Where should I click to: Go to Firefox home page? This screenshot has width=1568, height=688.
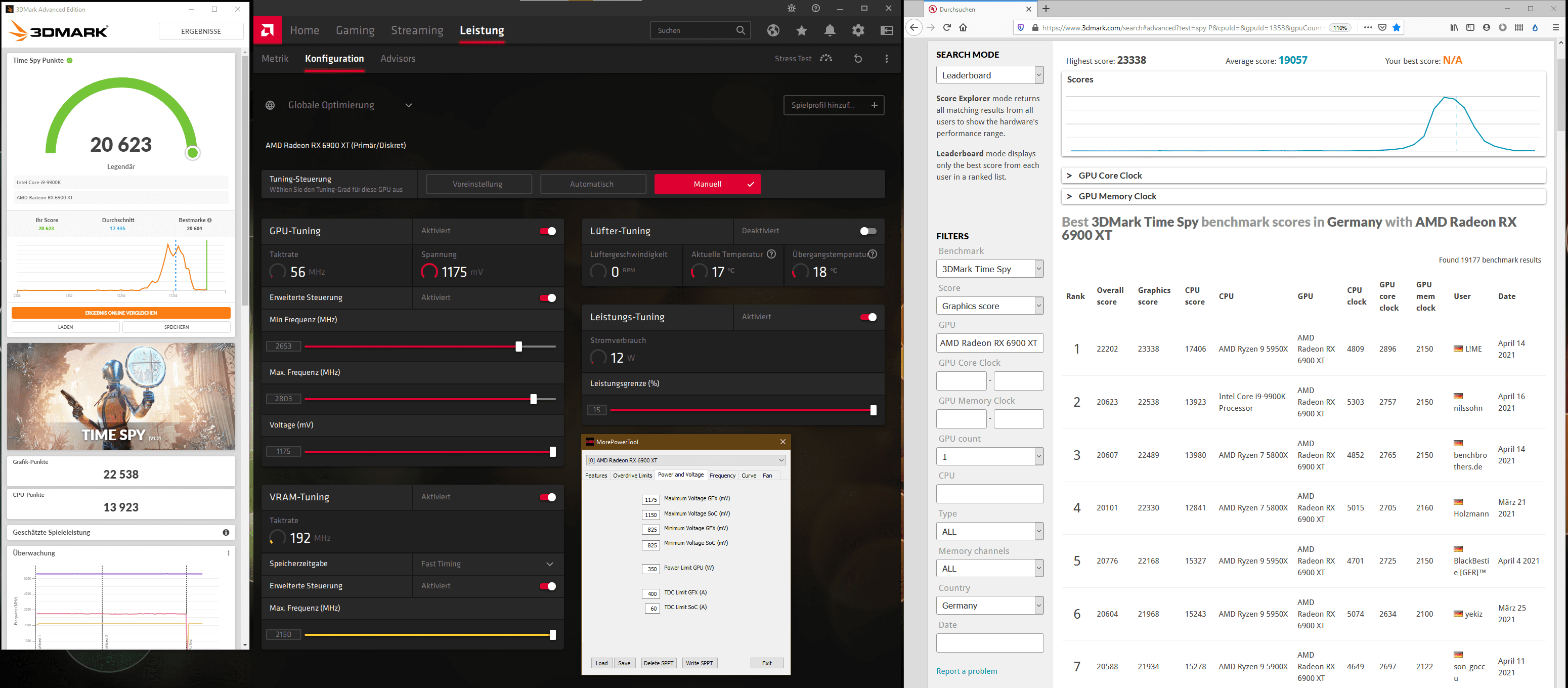[x=963, y=27]
